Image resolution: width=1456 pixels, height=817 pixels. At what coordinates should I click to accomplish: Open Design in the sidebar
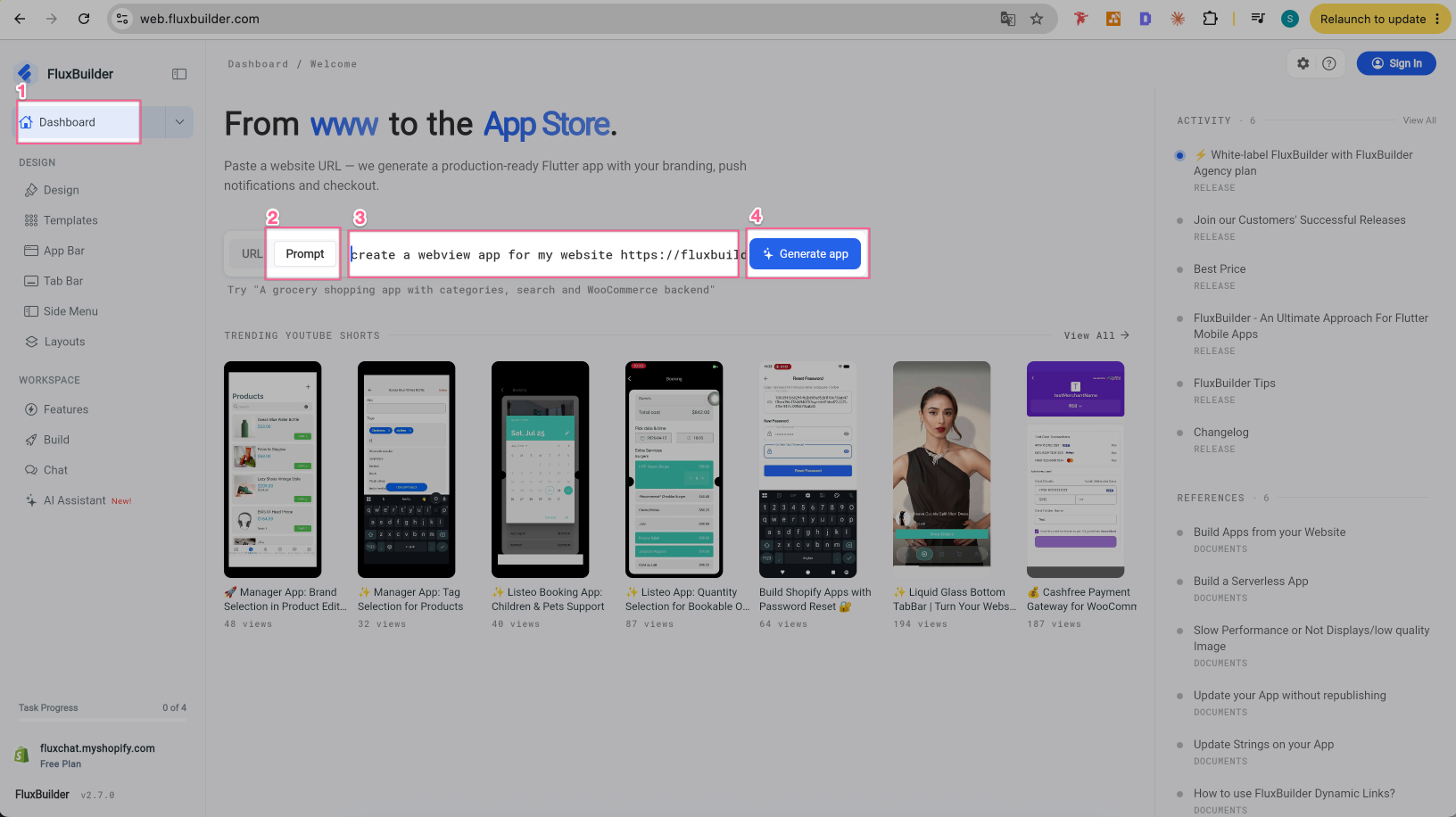61,190
